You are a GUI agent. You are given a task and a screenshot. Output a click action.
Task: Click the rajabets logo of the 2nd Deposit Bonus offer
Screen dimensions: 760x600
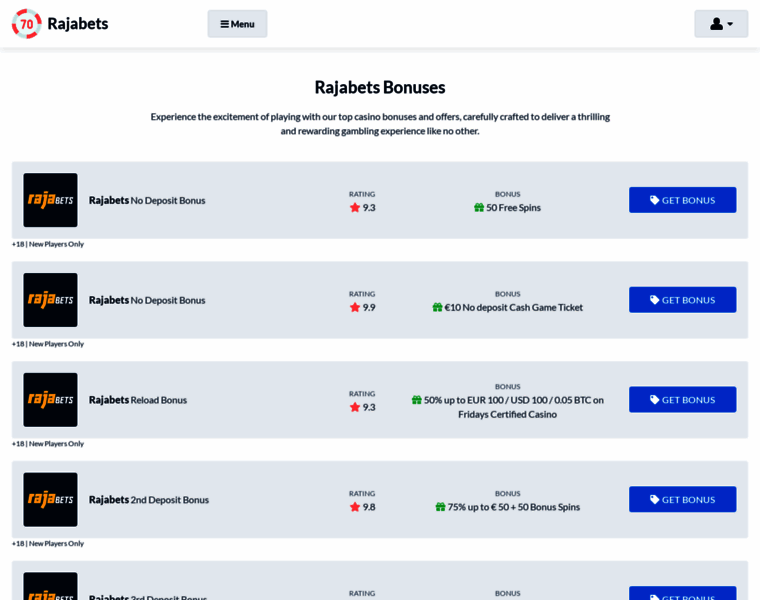pyautogui.click(x=50, y=500)
